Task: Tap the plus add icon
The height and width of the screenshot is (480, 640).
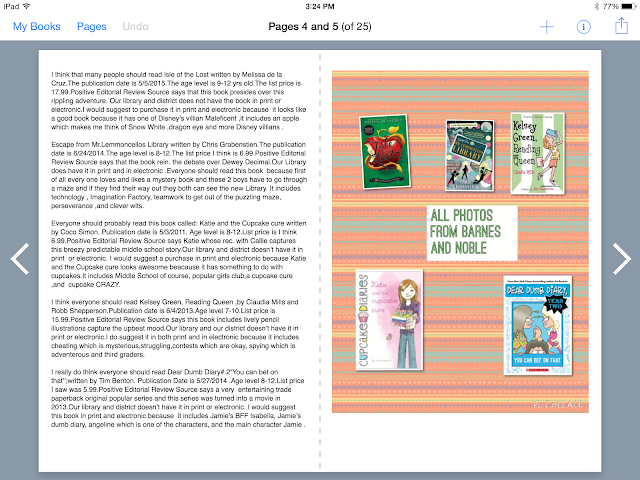Action: (x=547, y=27)
